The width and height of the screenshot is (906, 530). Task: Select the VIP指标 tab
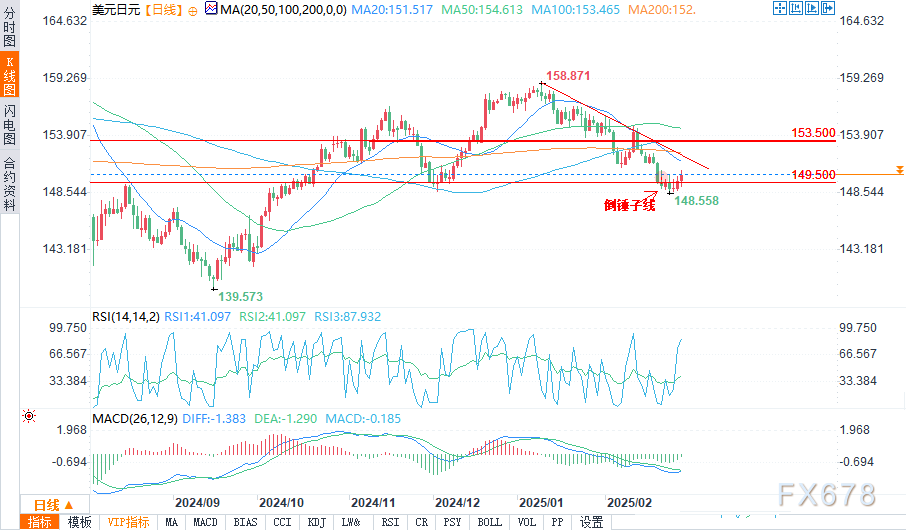128,522
